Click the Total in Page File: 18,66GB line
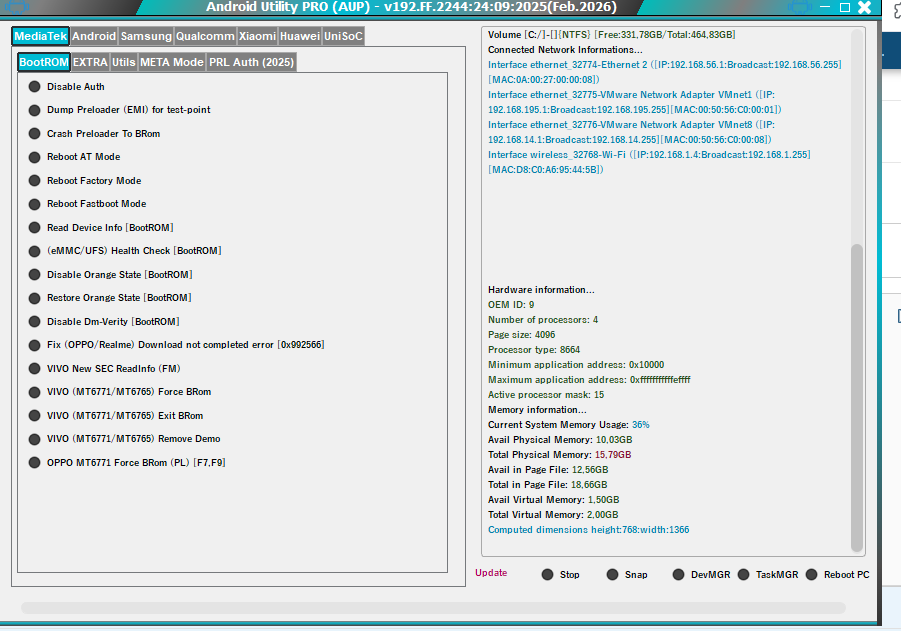Screen dimensions: 901x631 [x=548, y=485]
